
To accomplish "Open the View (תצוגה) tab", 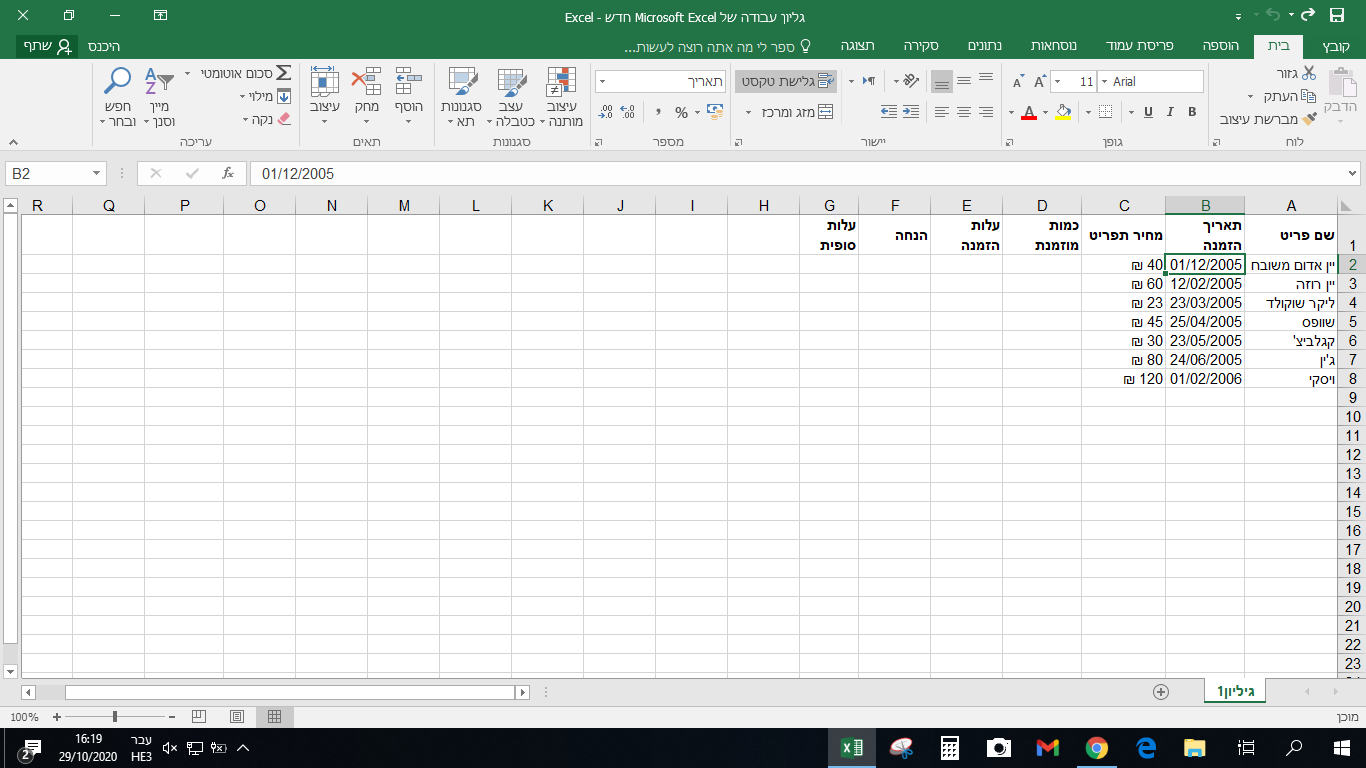I will [x=857, y=46].
